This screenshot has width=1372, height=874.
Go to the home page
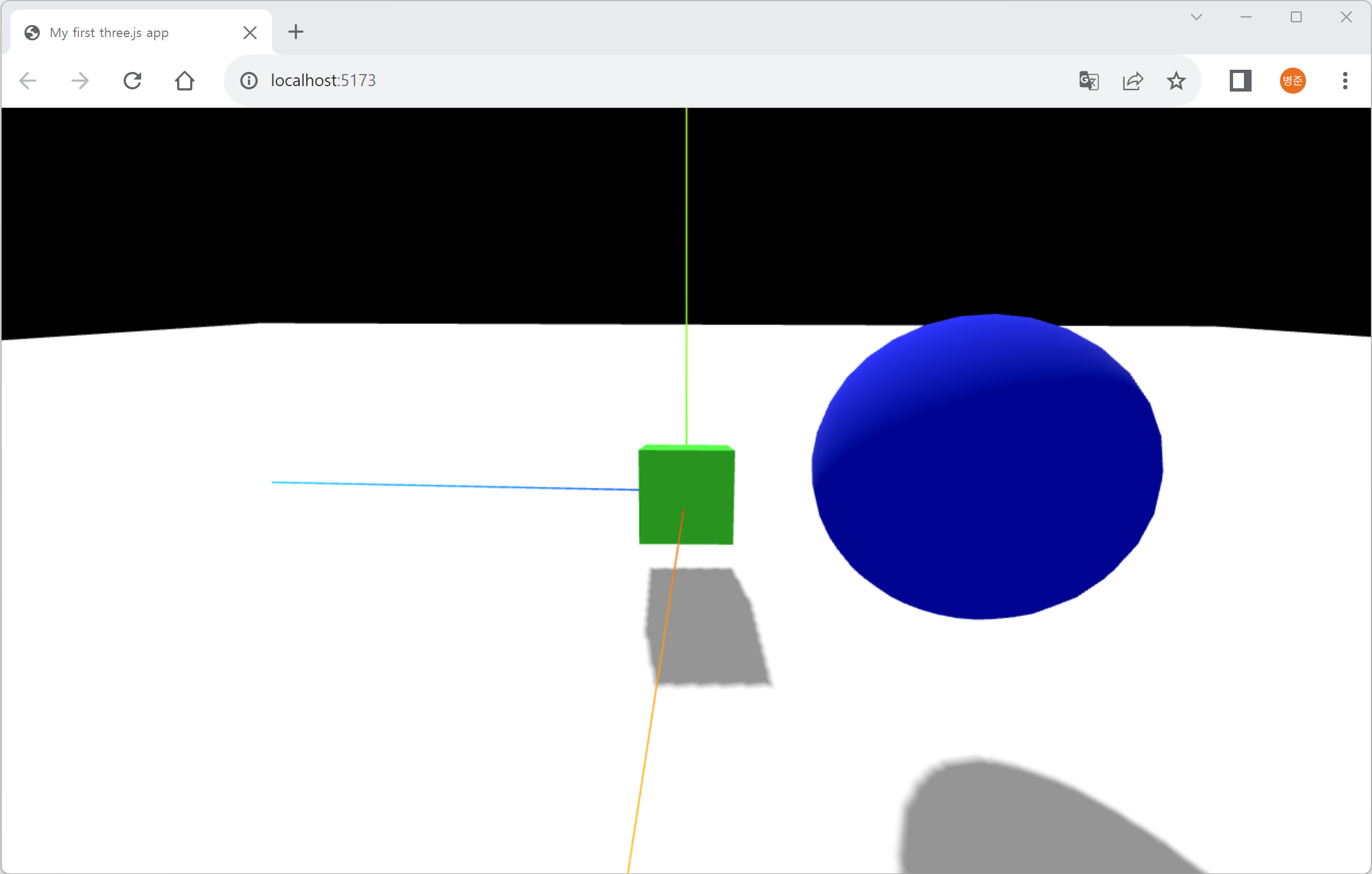tap(185, 80)
